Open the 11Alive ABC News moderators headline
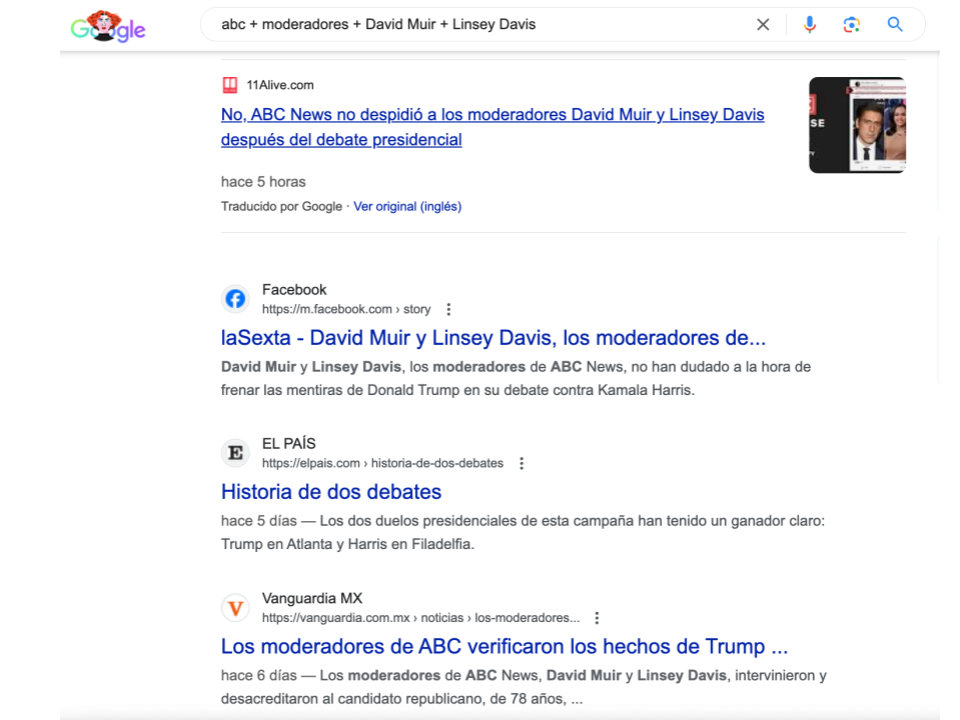 [492, 127]
